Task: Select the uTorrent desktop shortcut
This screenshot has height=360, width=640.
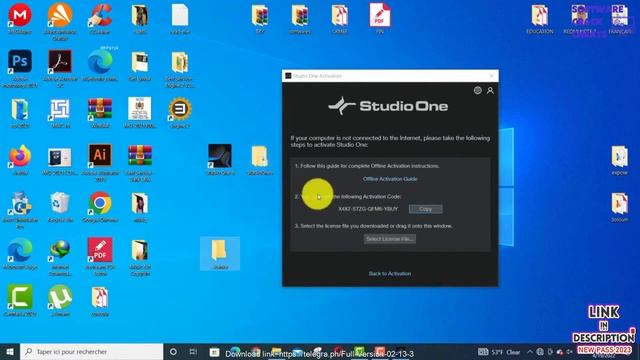Action: pyautogui.click(x=60, y=301)
